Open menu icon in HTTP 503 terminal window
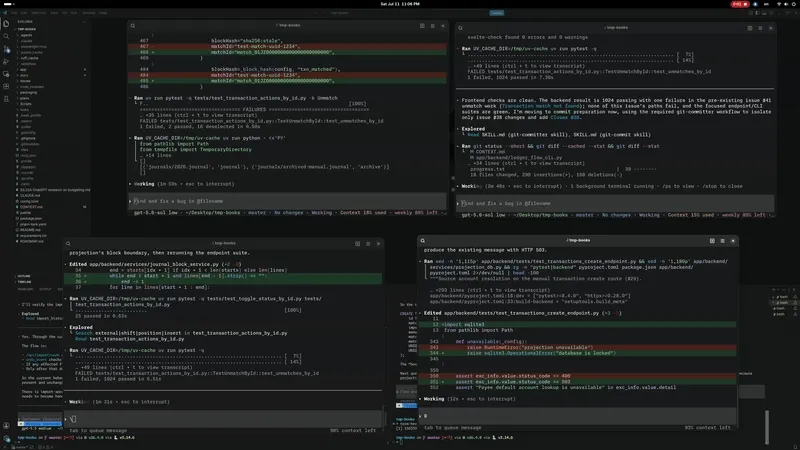 click(x=722, y=240)
